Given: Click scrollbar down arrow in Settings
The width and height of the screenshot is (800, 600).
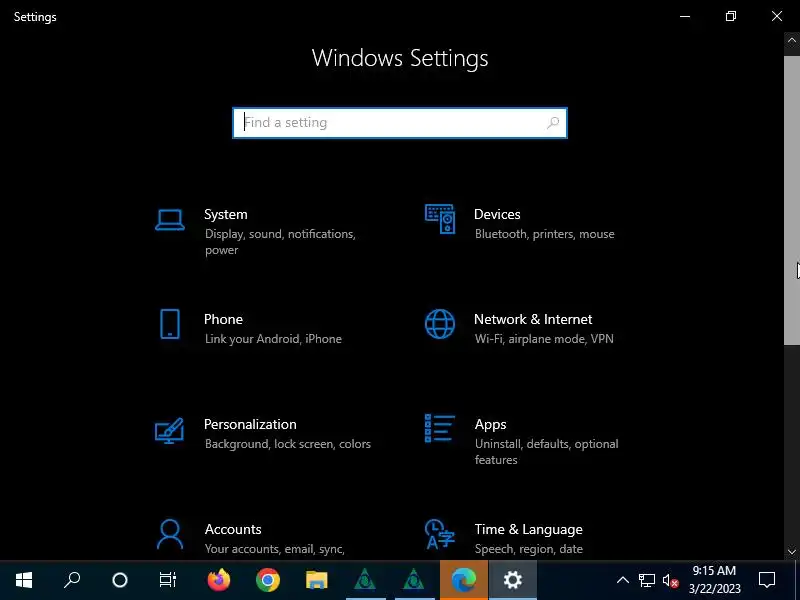Looking at the screenshot, I should click(x=792, y=552).
